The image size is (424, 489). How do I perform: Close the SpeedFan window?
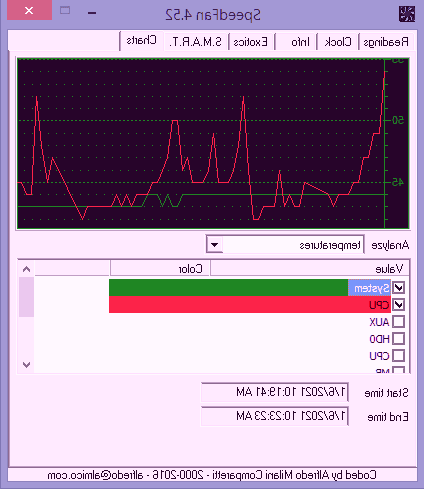pos(29,10)
